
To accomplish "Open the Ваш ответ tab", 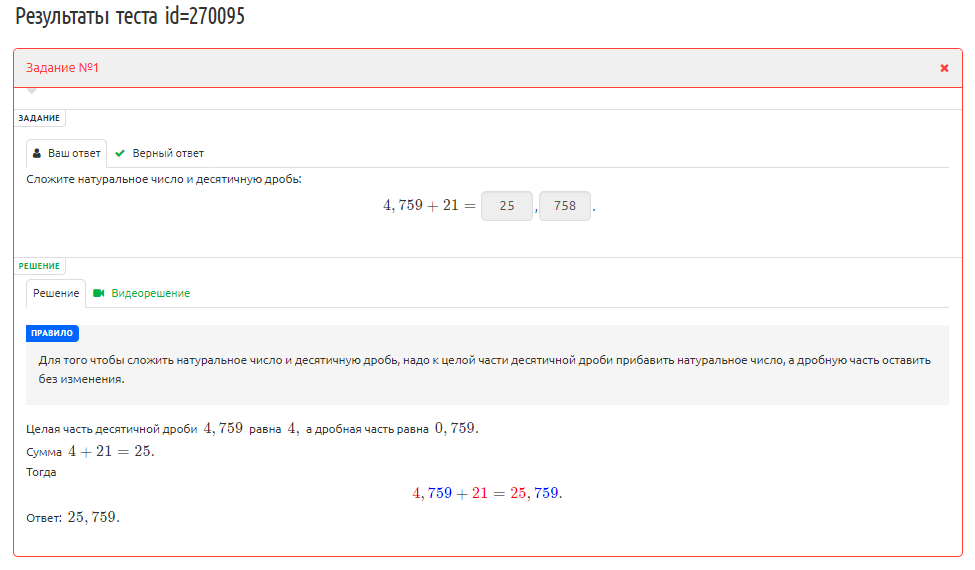I will coord(67,153).
